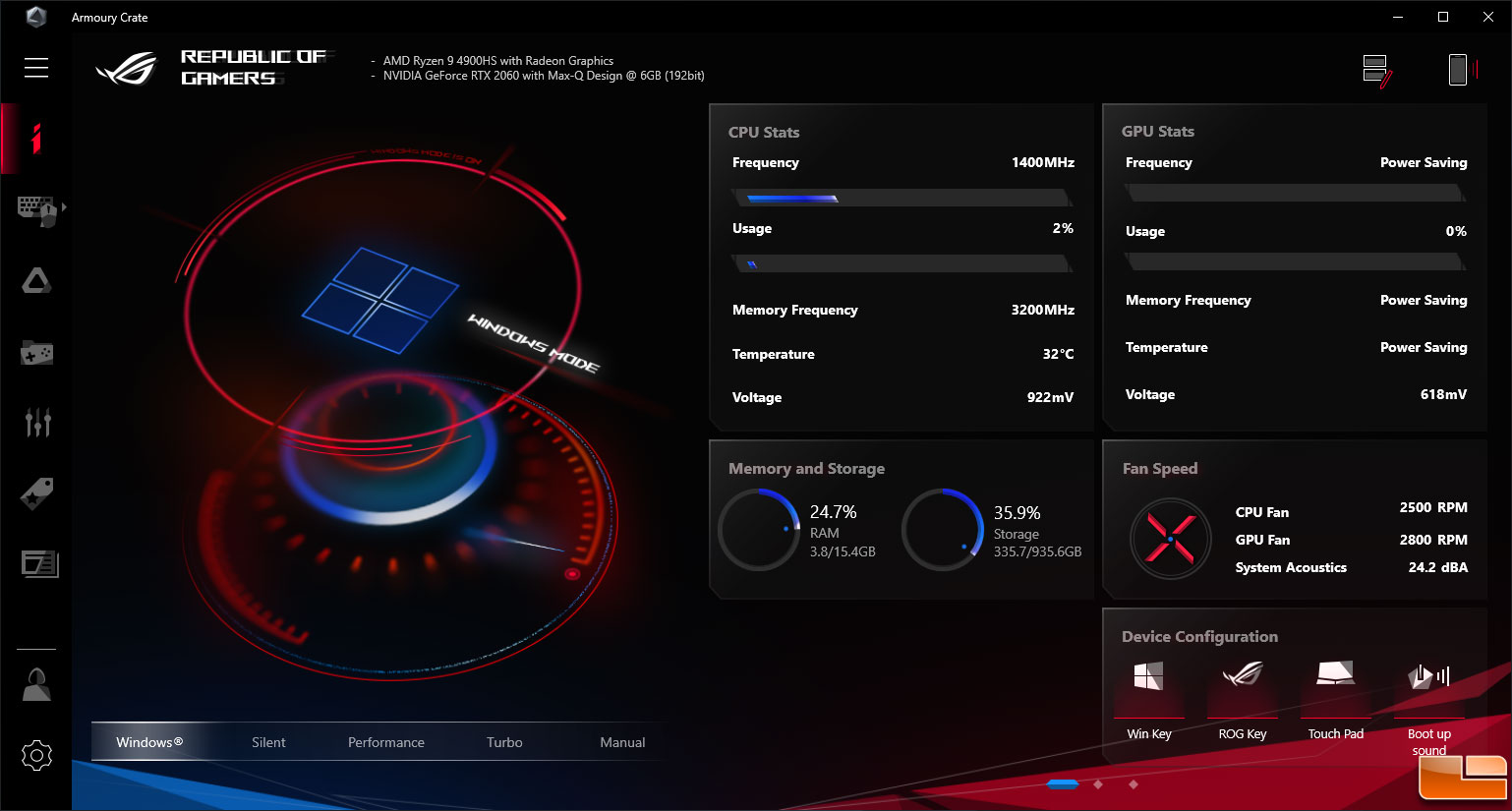The height and width of the screenshot is (811, 1512).
Task: Click the first page indicator dot
Action: (x=1063, y=783)
